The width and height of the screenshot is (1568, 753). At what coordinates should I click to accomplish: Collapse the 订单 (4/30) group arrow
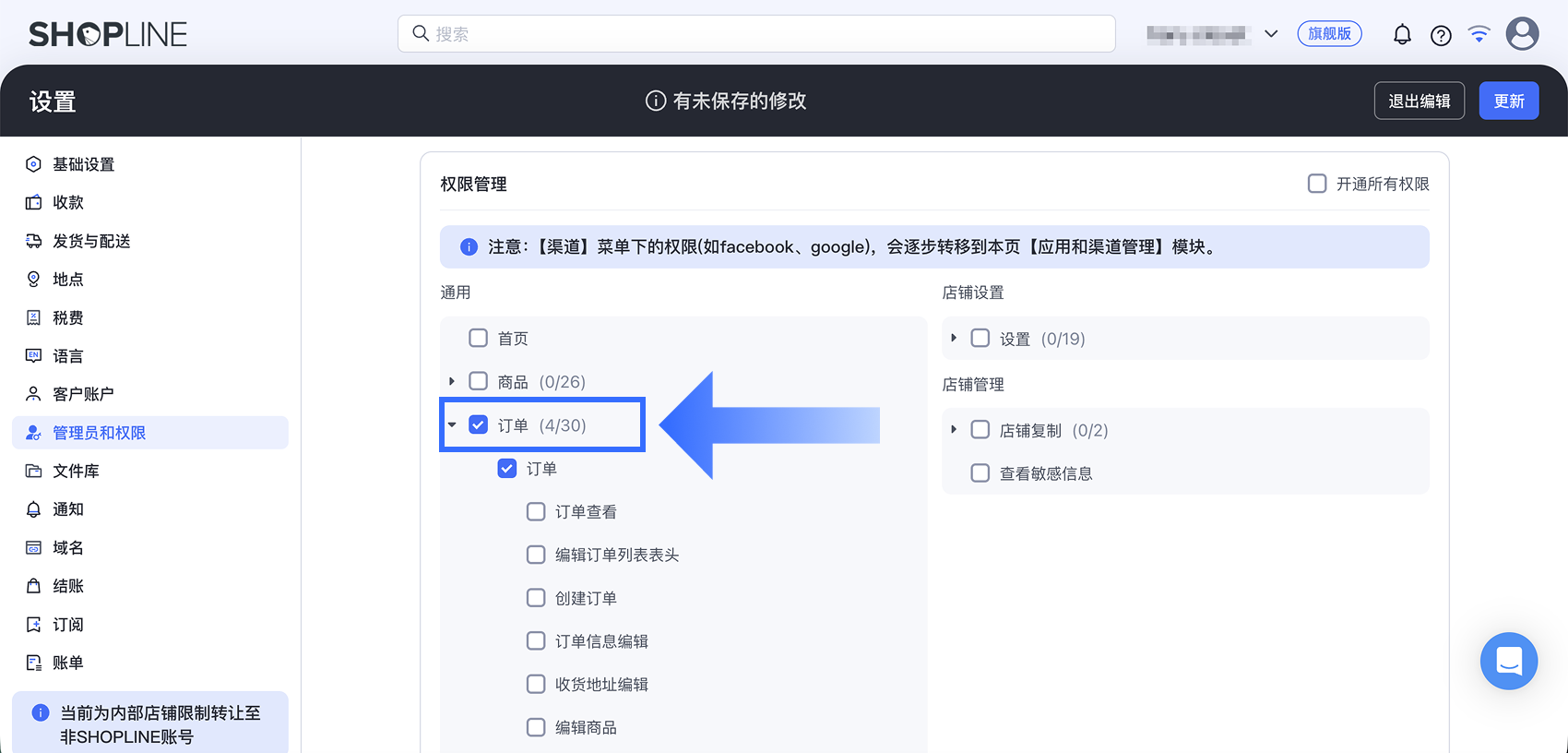[x=452, y=424]
